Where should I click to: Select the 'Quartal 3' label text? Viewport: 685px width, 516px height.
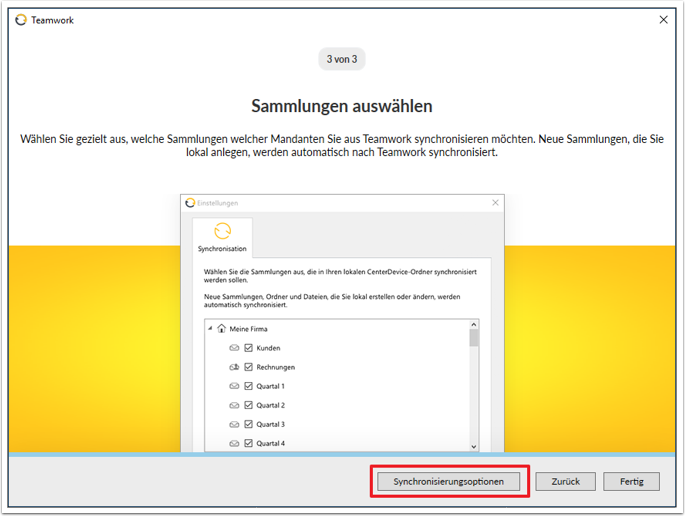270,424
